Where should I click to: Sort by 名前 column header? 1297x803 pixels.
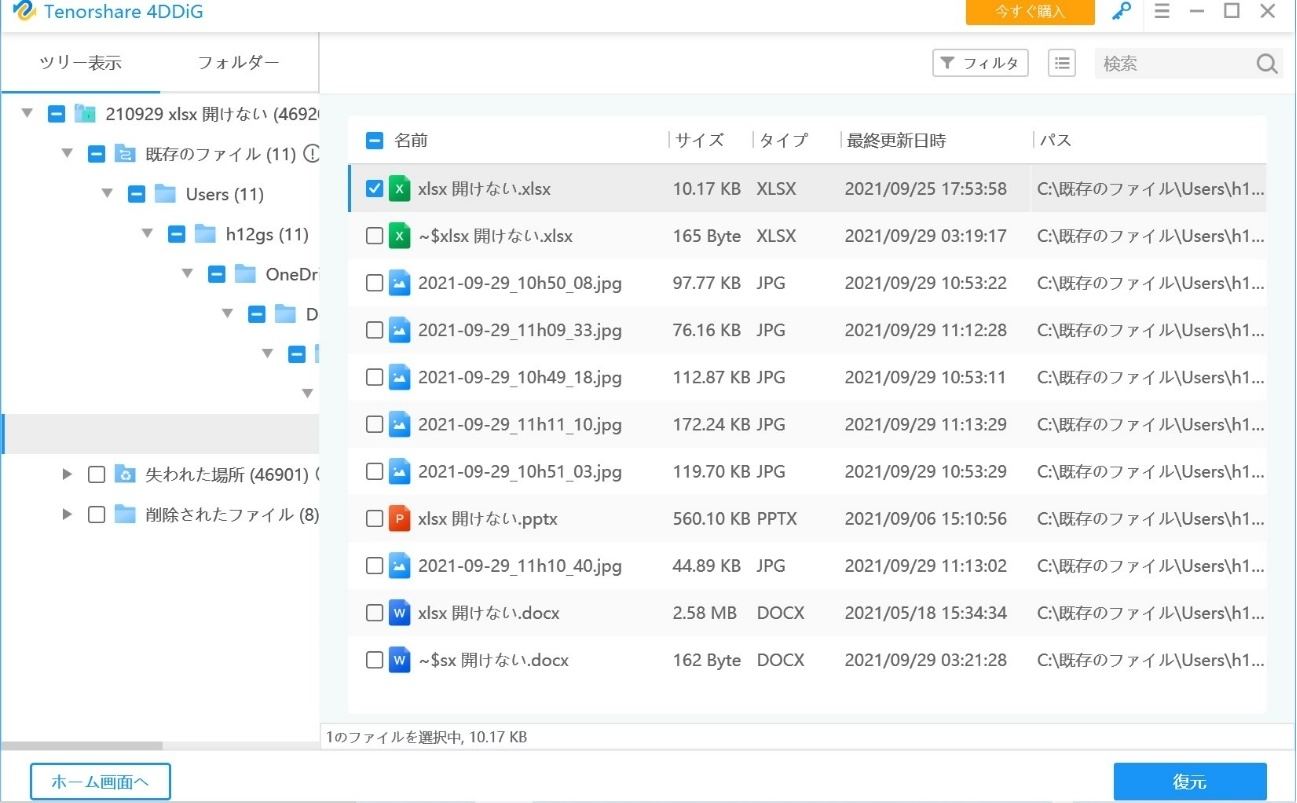[x=411, y=141]
